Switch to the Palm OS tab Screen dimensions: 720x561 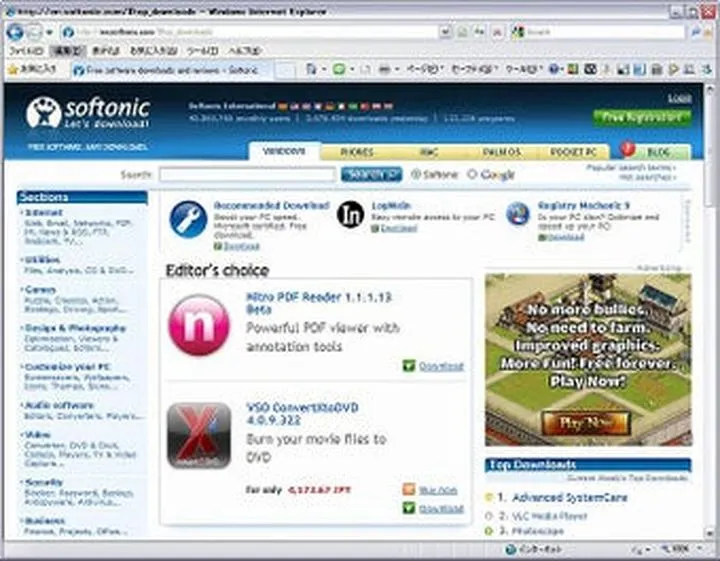coord(501,152)
